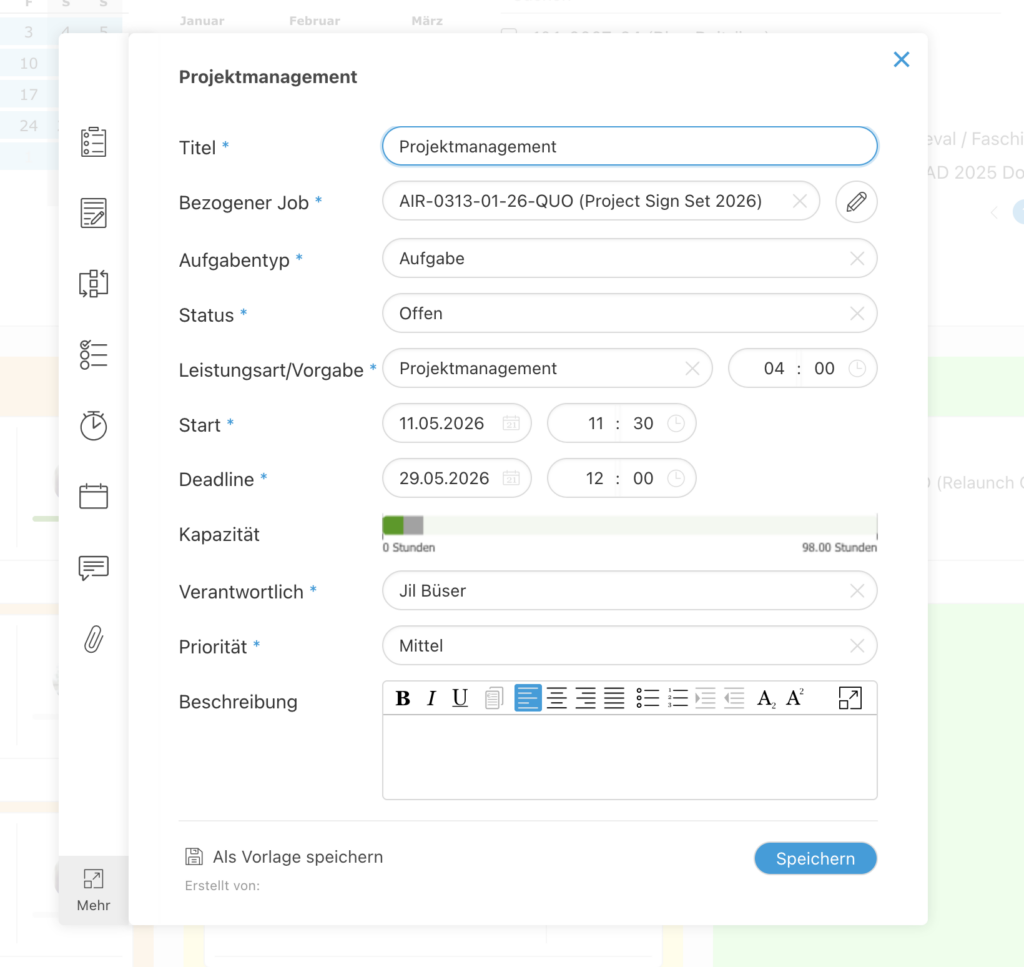This screenshot has width=1024, height=967.
Task: Toggle underline formatting in the toolbar
Action: click(459, 698)
